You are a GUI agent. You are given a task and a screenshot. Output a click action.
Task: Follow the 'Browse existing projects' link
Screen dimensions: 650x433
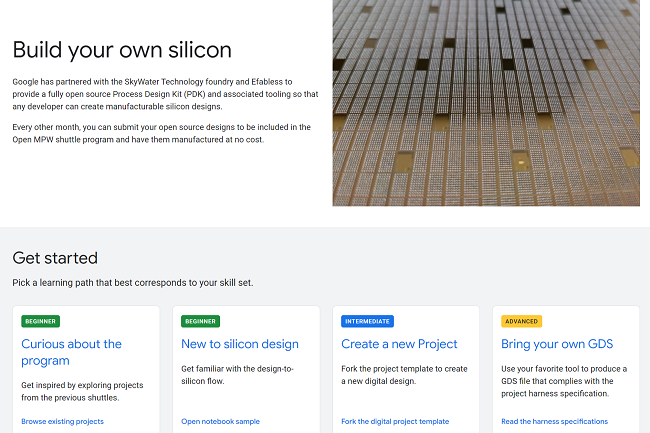pyautogui.click(x=62, y=421)
